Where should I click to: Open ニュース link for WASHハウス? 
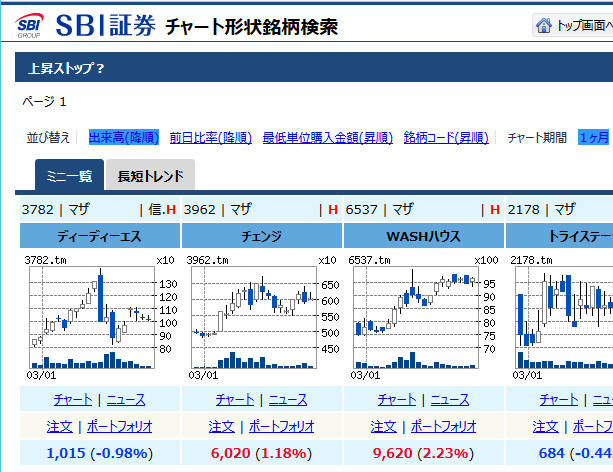coord(450,400)
